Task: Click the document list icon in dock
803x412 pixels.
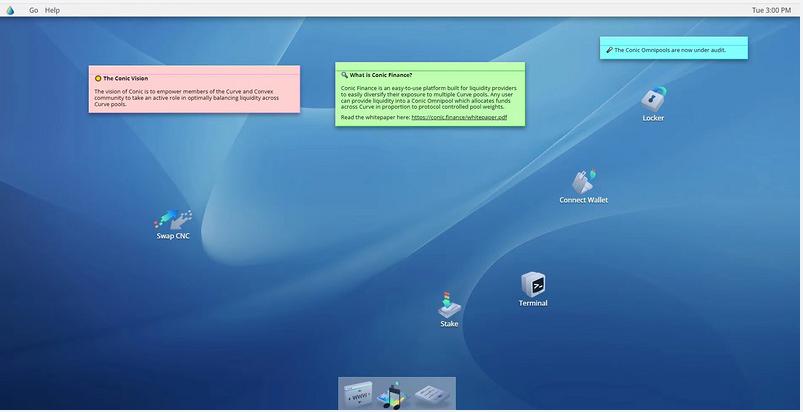Action: pyautogui.click(x=432, y=394)
